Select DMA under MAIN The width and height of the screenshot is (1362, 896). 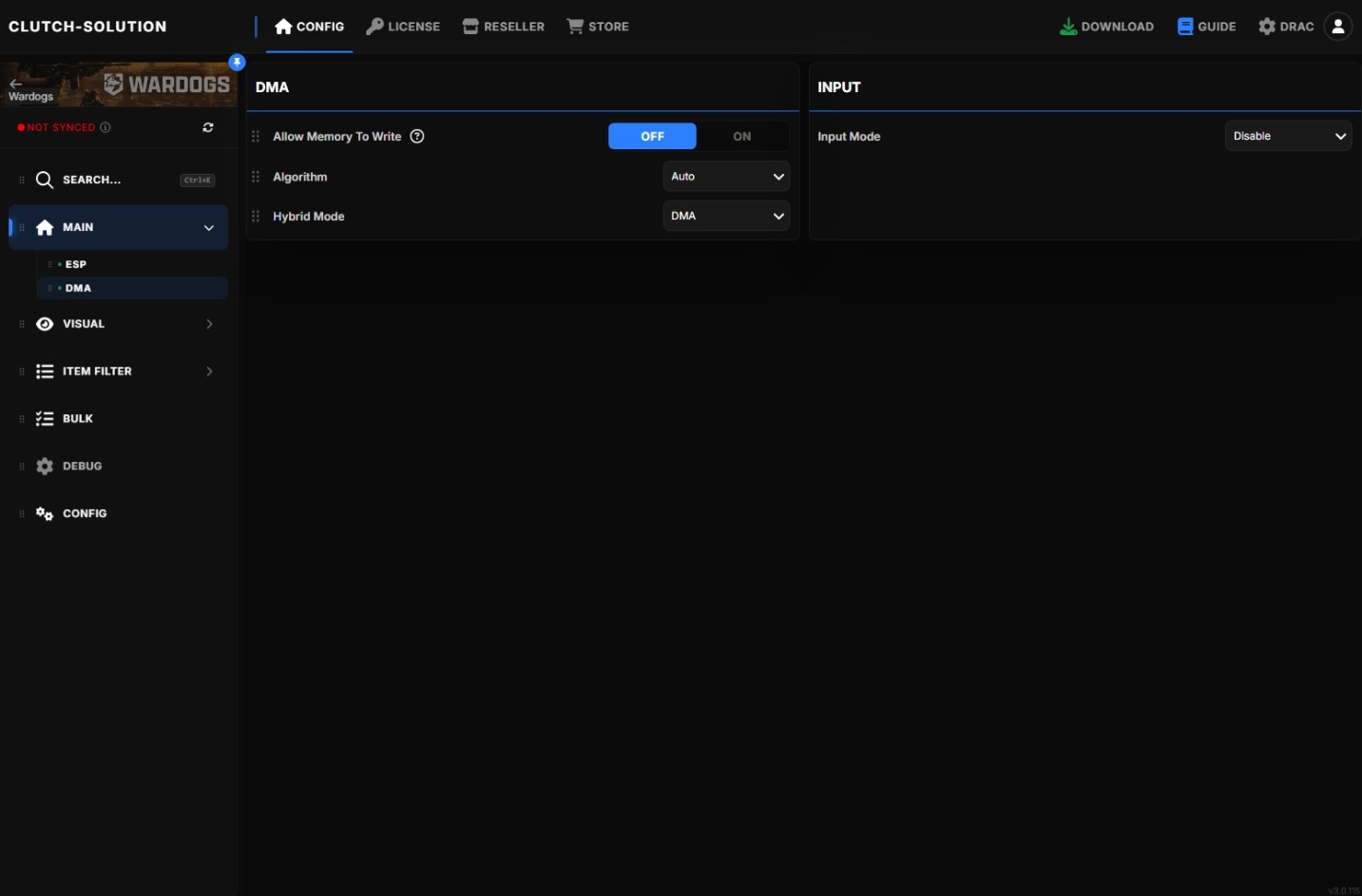coord(132,288)
